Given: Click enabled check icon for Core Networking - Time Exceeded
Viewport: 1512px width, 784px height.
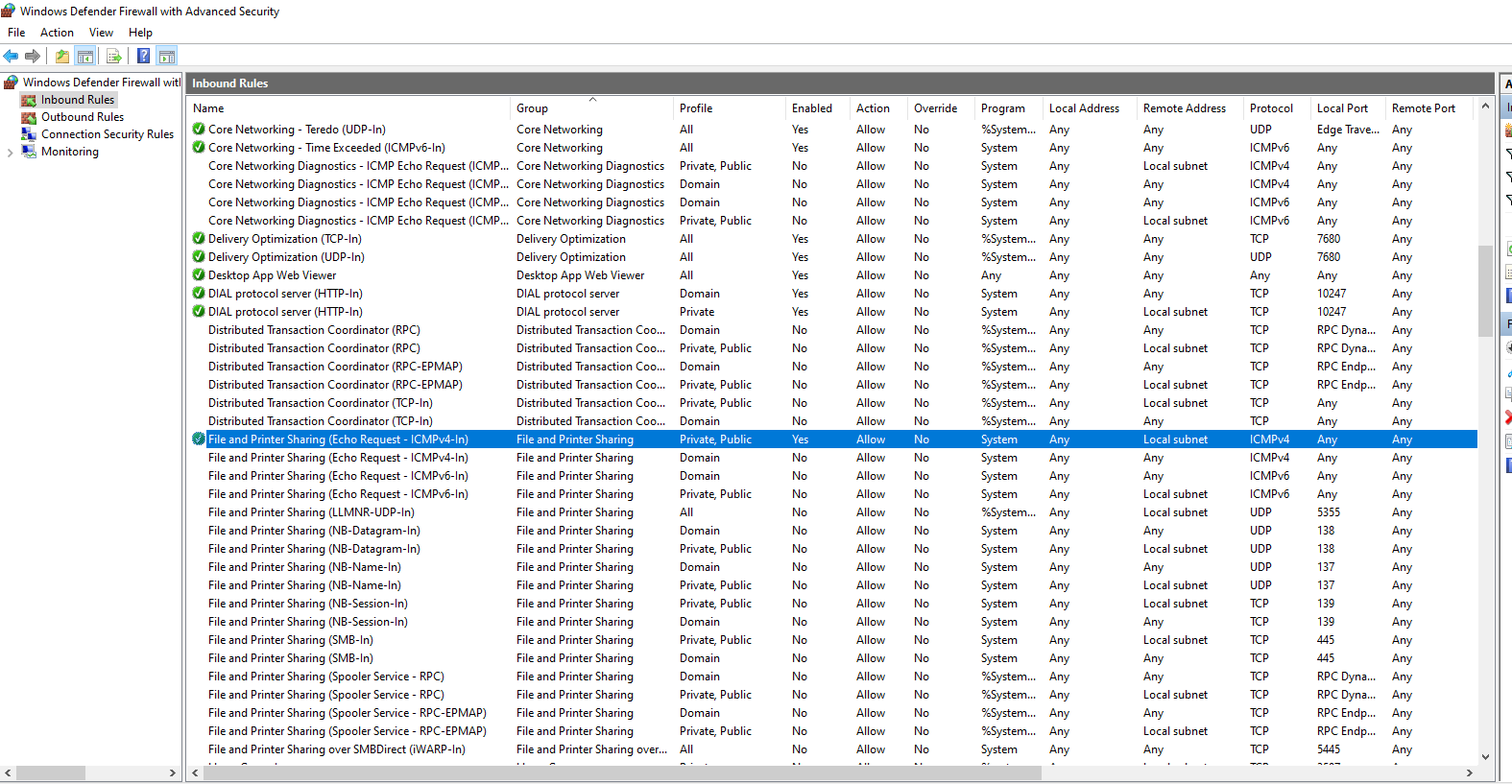Looking at the screenshot, I should pyautogui.click(x=199, y=147).
